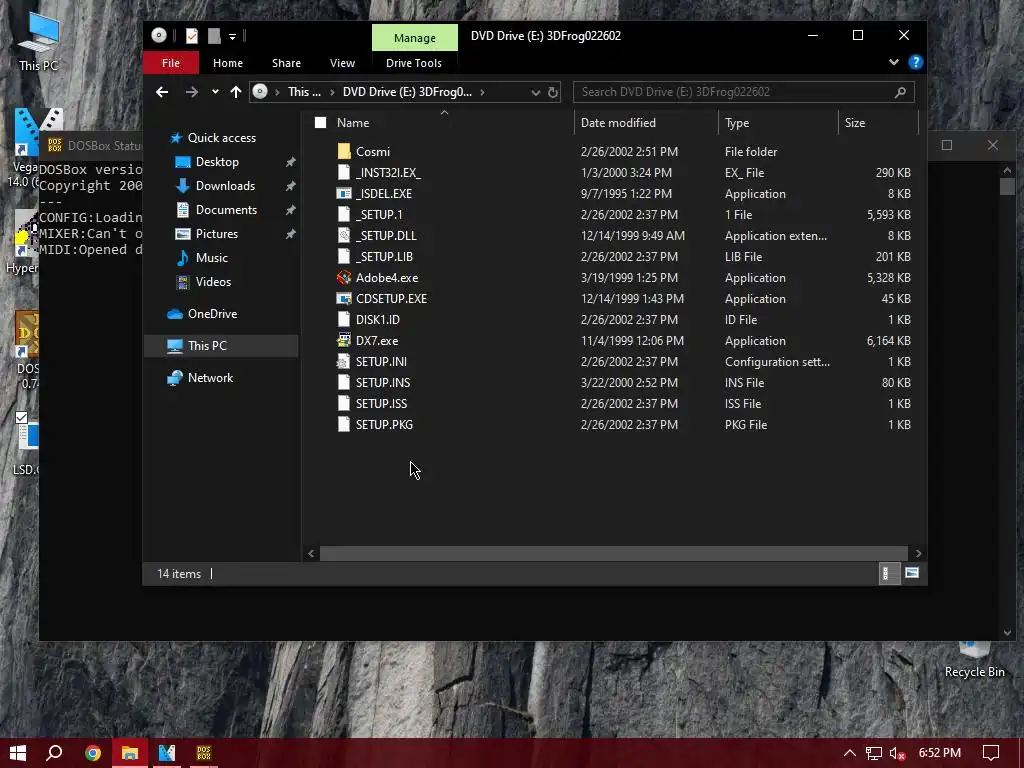Open Documents in the navigation pane
This screenshot has width=1024, height=768.
click(x=226, y=210)
